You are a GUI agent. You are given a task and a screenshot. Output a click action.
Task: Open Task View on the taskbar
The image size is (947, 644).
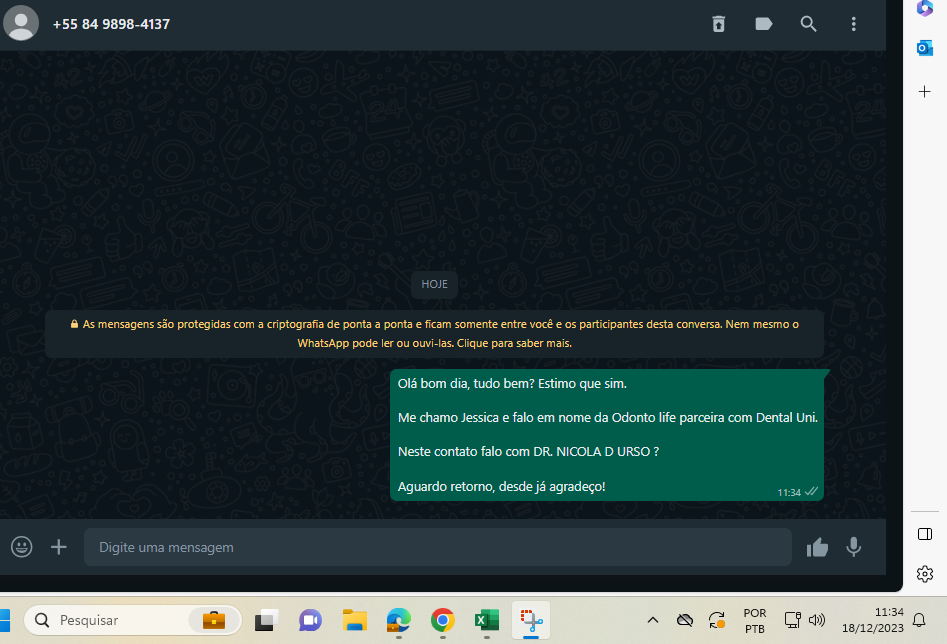[266, 620]
